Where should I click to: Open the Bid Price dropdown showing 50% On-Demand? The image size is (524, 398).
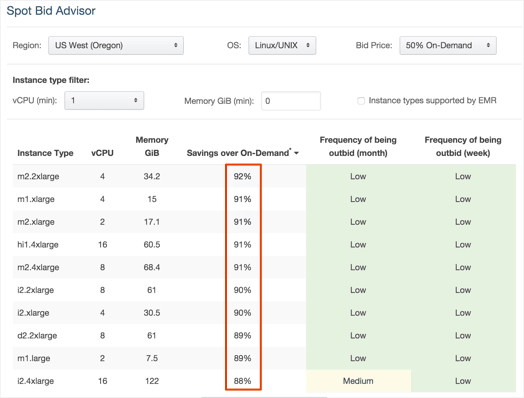[448, 45]
